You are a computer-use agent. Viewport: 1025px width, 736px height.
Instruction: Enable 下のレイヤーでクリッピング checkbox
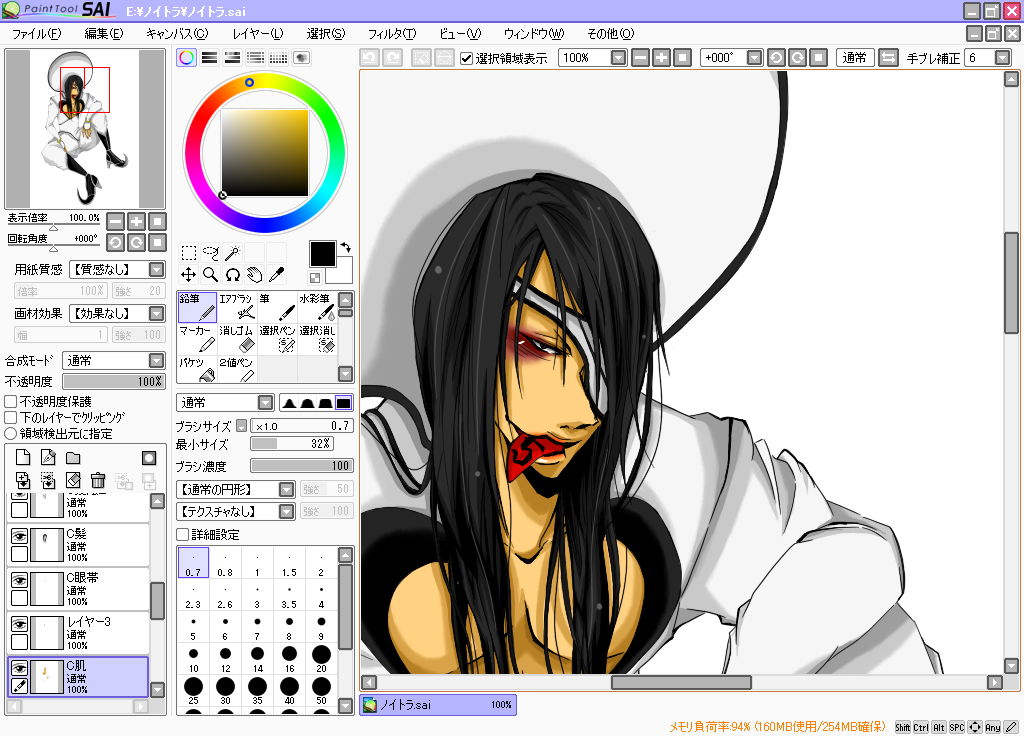11,417
